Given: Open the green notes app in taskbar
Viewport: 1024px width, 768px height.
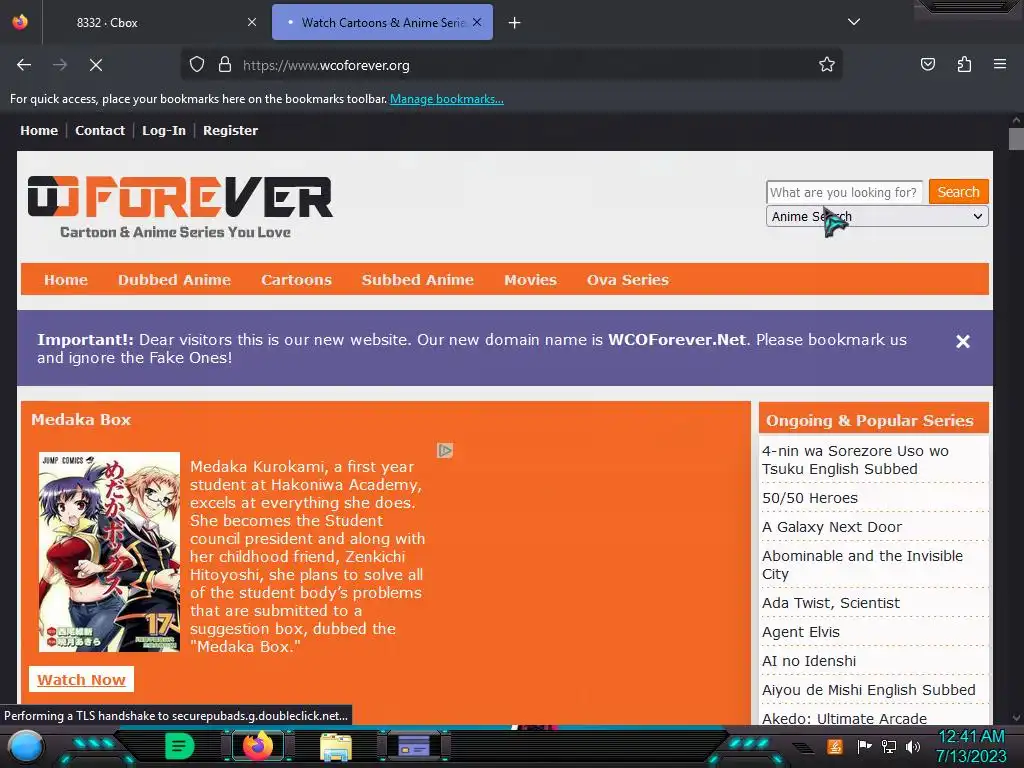Looking at the screenshot, I should (180, 746).
